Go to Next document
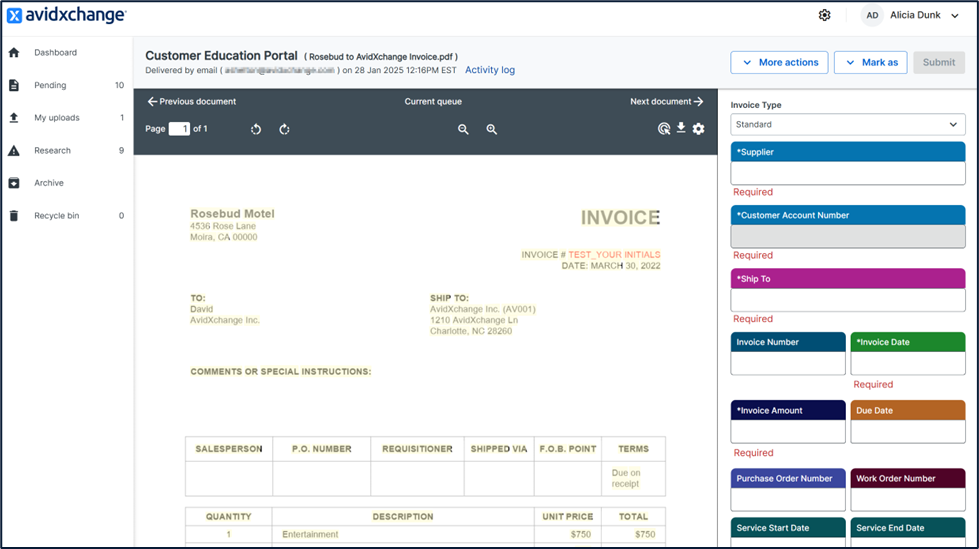 pos(666,101)
